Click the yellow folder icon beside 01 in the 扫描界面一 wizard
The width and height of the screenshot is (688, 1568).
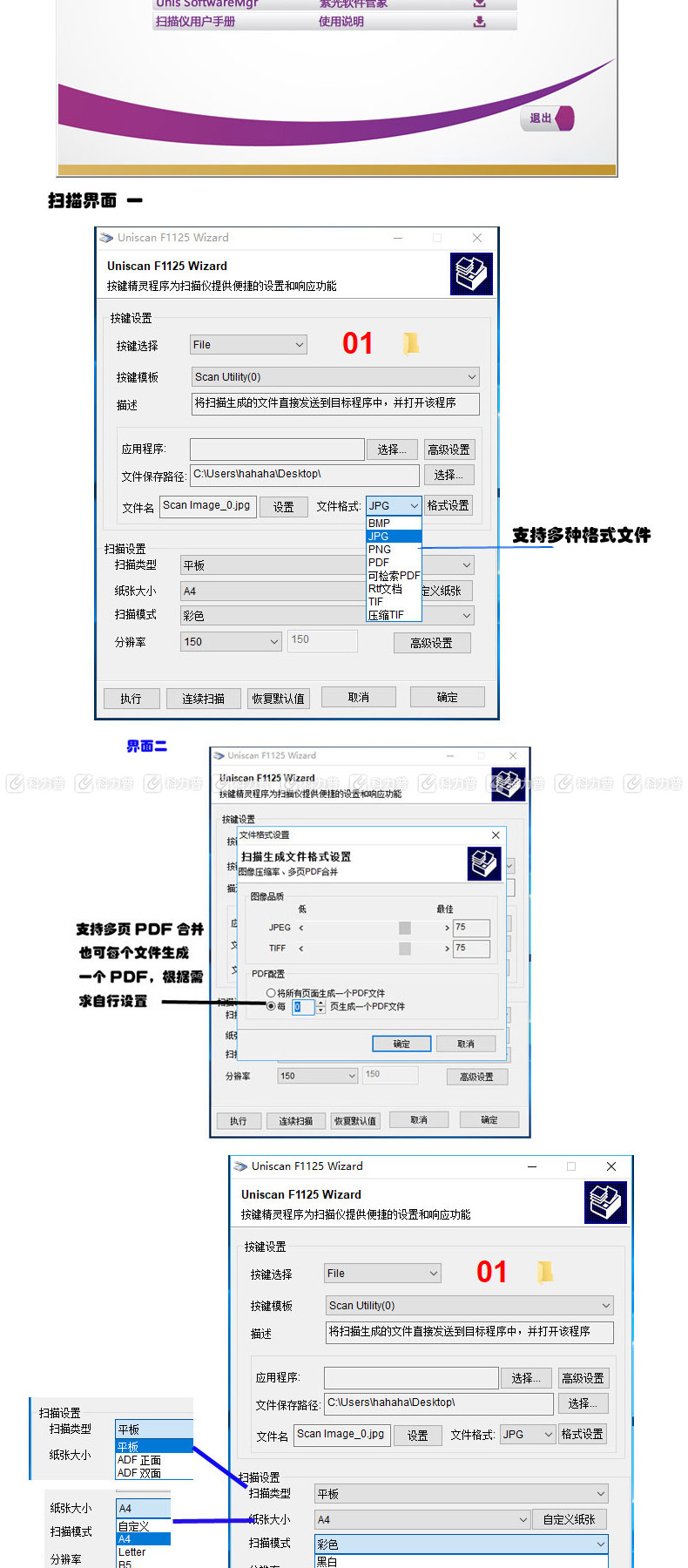pos(410,343)
